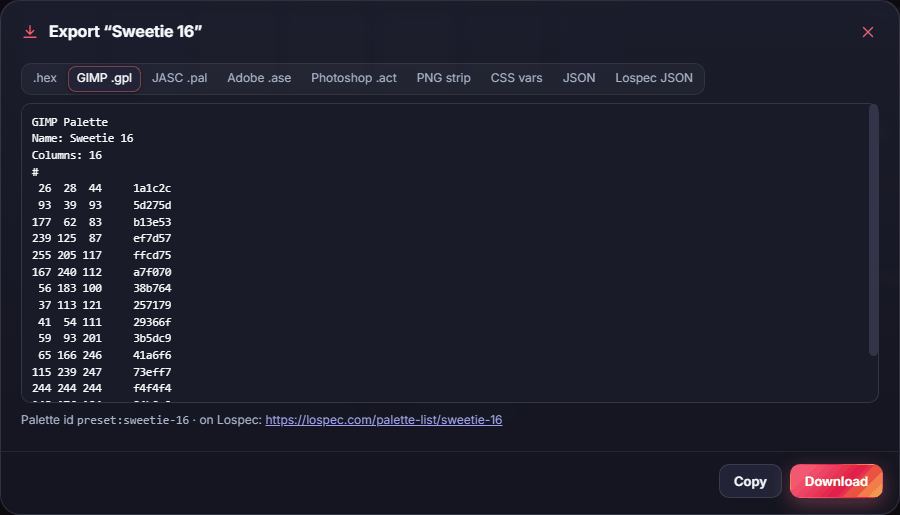
Task: Click the 'Columns: 16' line
Action: 67,155
